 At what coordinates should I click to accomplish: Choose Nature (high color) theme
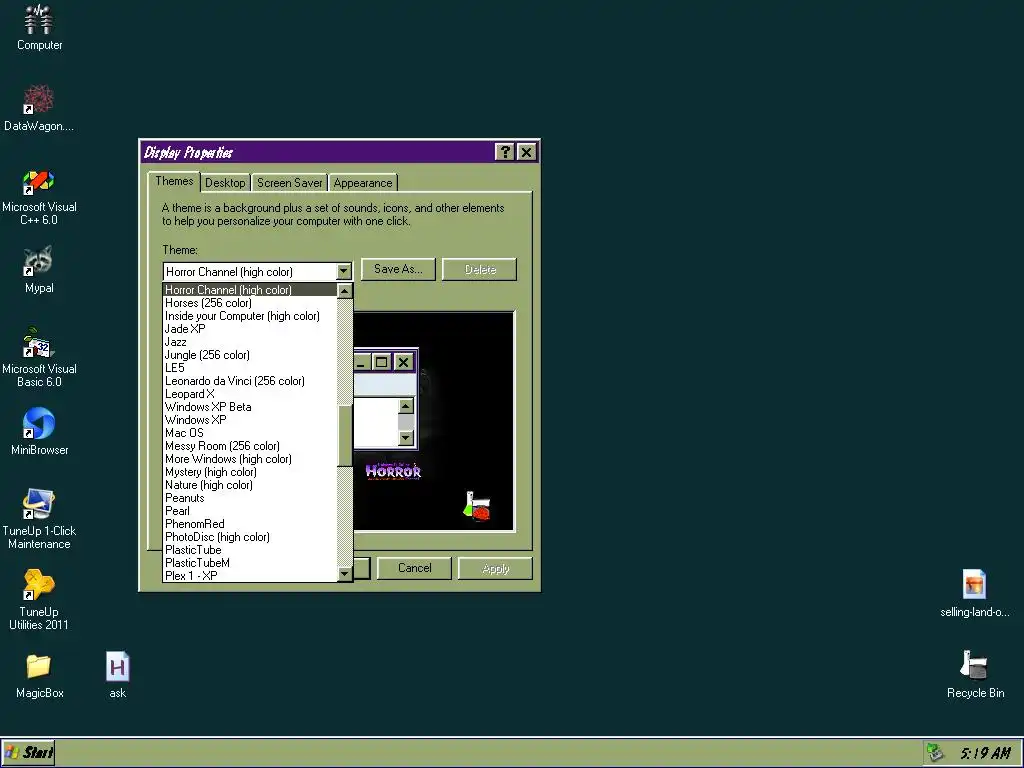pyautogui.click(x=249, y=485)
